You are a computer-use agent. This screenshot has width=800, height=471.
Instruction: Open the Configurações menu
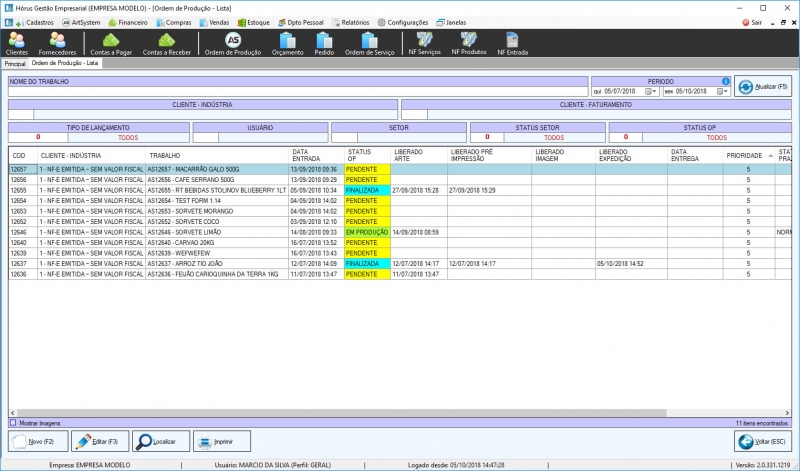pyautogui.click(x=403, y=22)
